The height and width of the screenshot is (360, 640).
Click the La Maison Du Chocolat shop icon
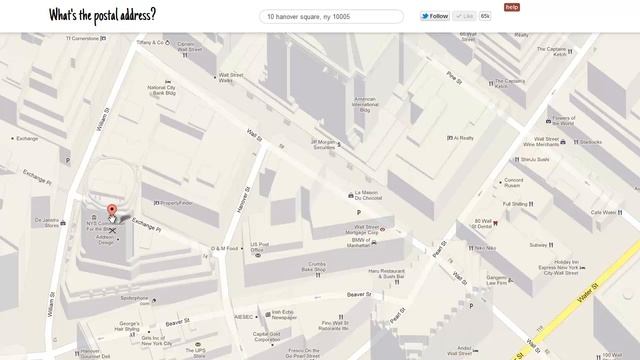click(x=351, y=196)
